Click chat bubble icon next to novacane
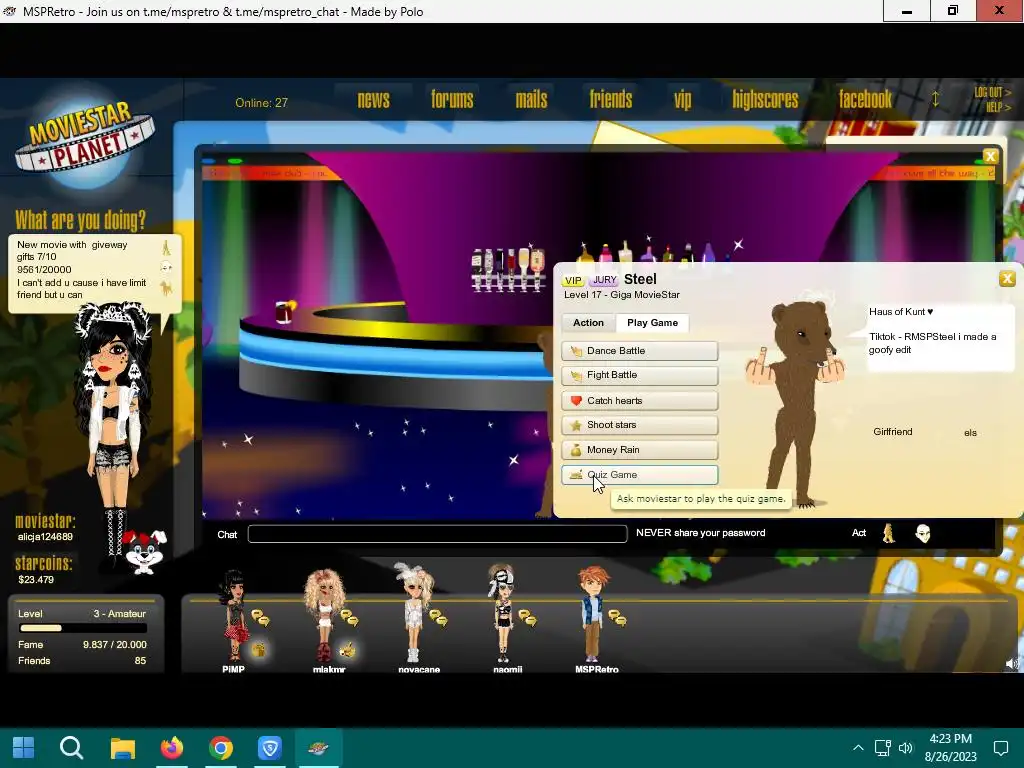 click(x=438, y=617)
